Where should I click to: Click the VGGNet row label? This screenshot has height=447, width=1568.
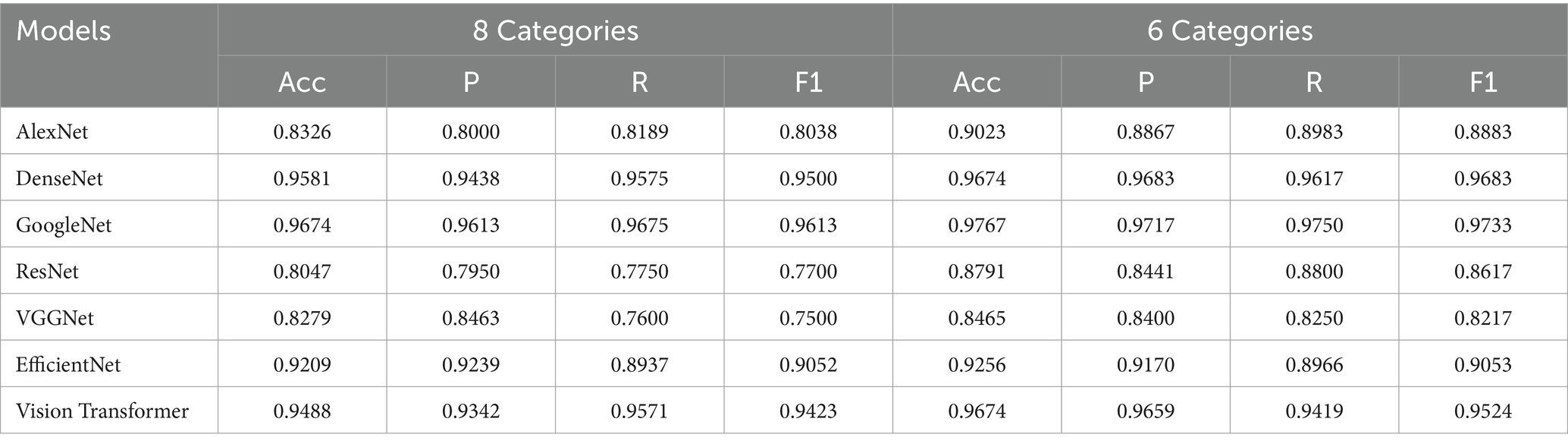[x=55, y=318]
